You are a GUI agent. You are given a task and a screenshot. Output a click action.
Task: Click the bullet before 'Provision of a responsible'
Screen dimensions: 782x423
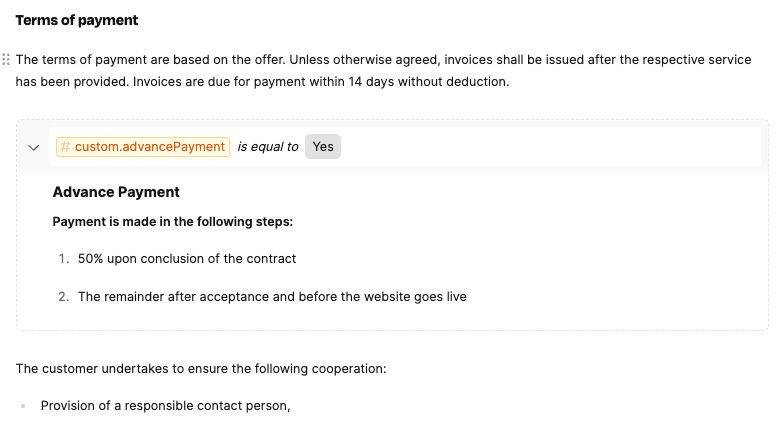23,406
